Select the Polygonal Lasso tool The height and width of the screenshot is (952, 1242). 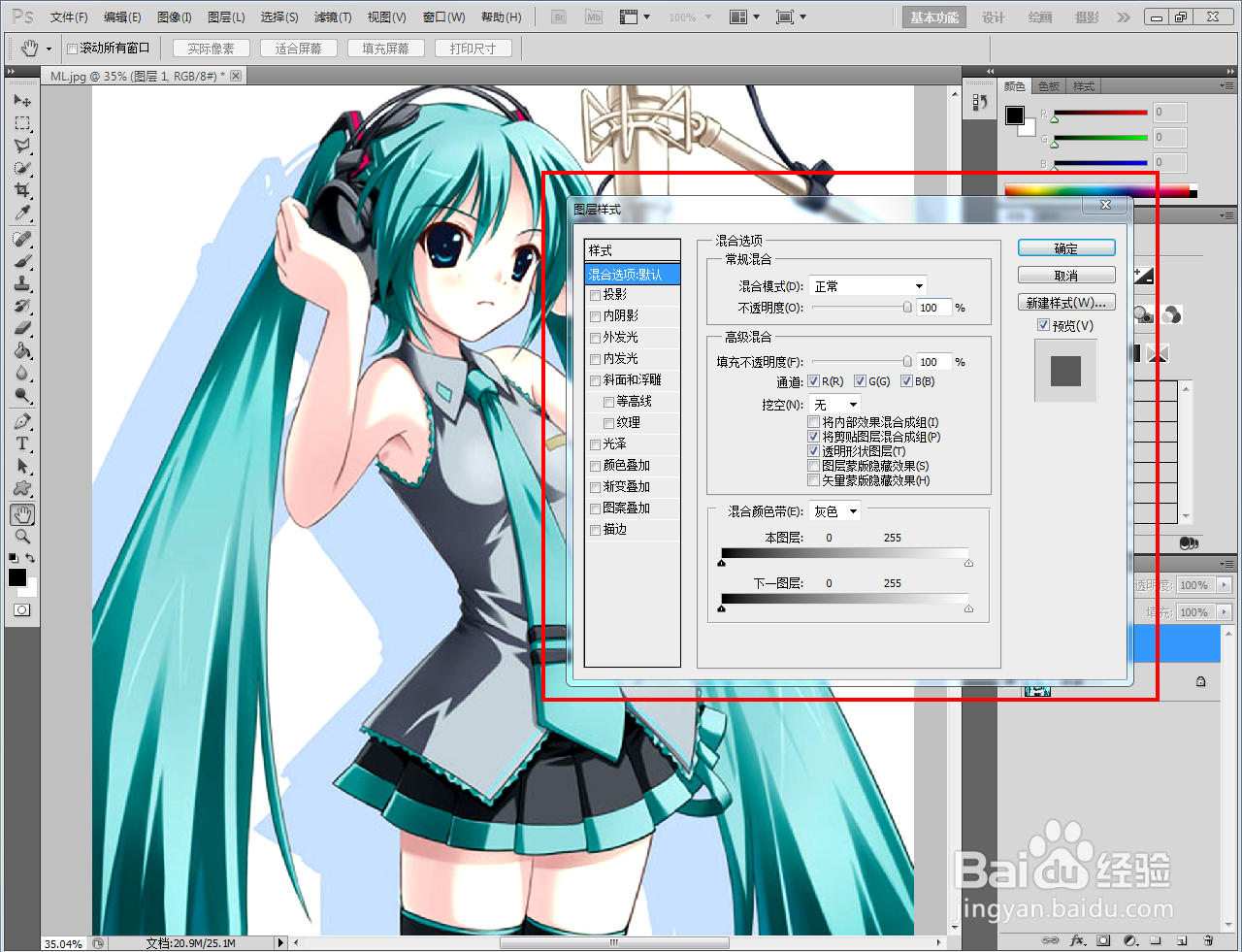pyautogui.click(x=21, y=146)
